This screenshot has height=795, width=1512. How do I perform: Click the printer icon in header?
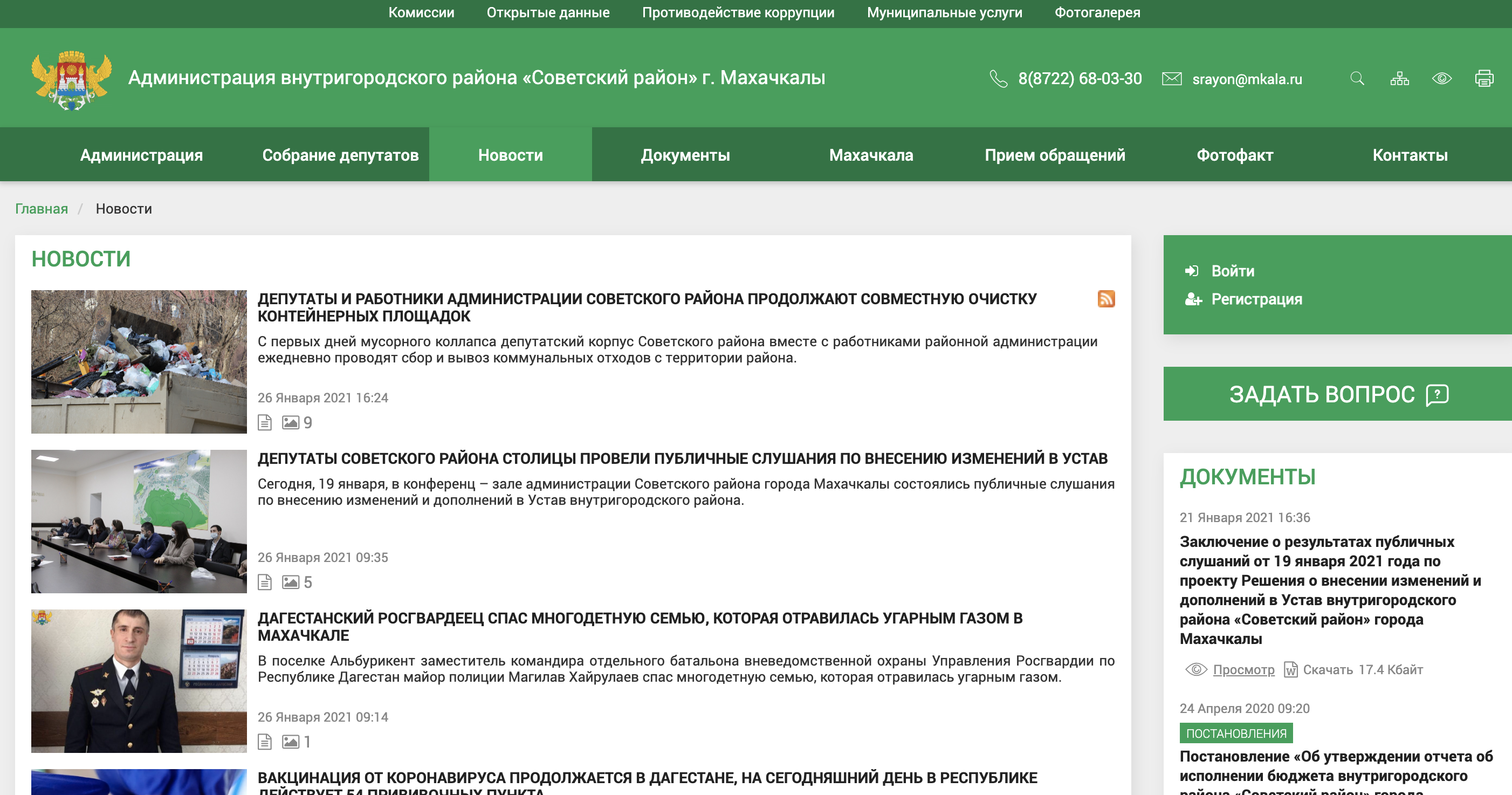tap(1484, 79)
